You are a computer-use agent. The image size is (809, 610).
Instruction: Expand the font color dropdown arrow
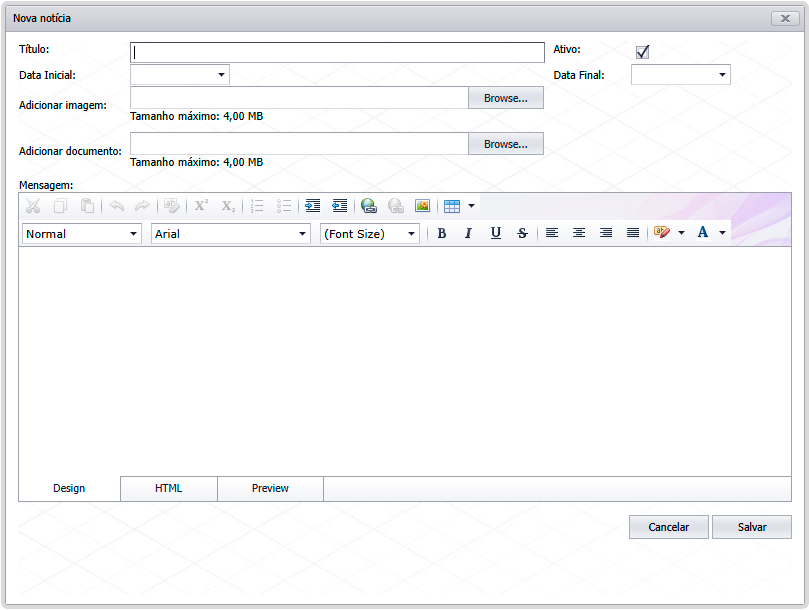point(722,233)
